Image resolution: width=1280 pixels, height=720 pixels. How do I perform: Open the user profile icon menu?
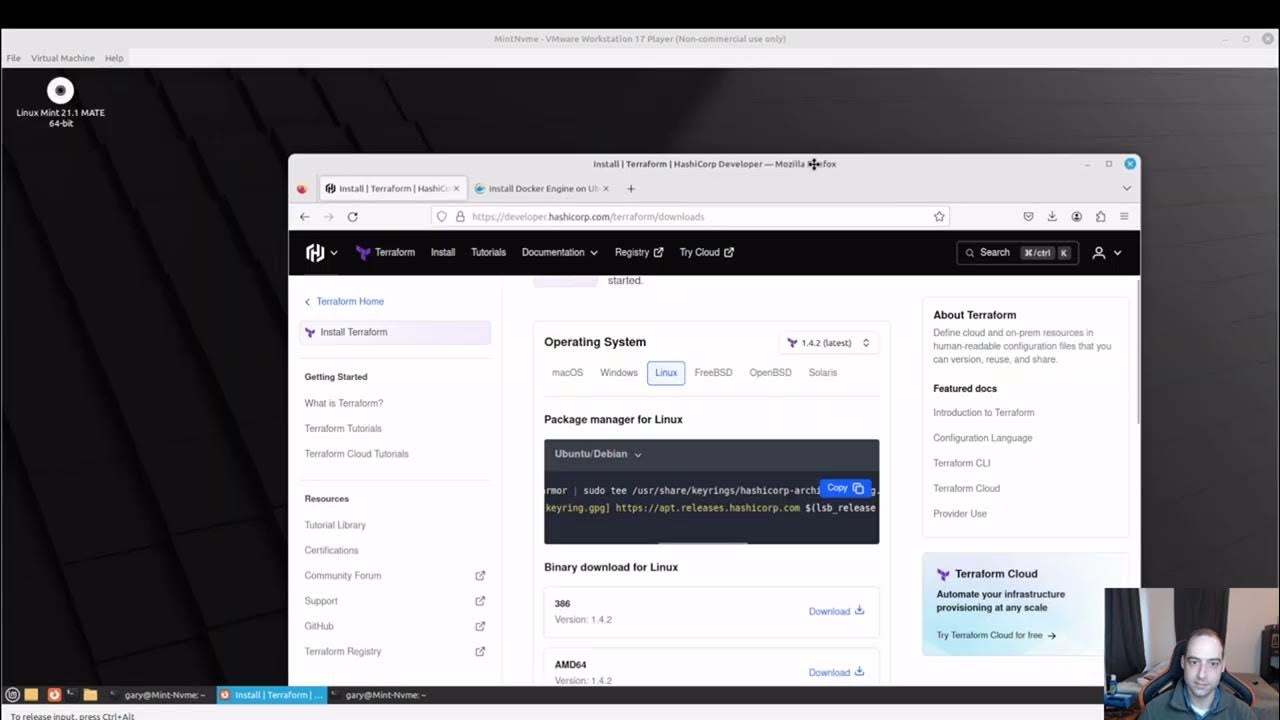1106,253
